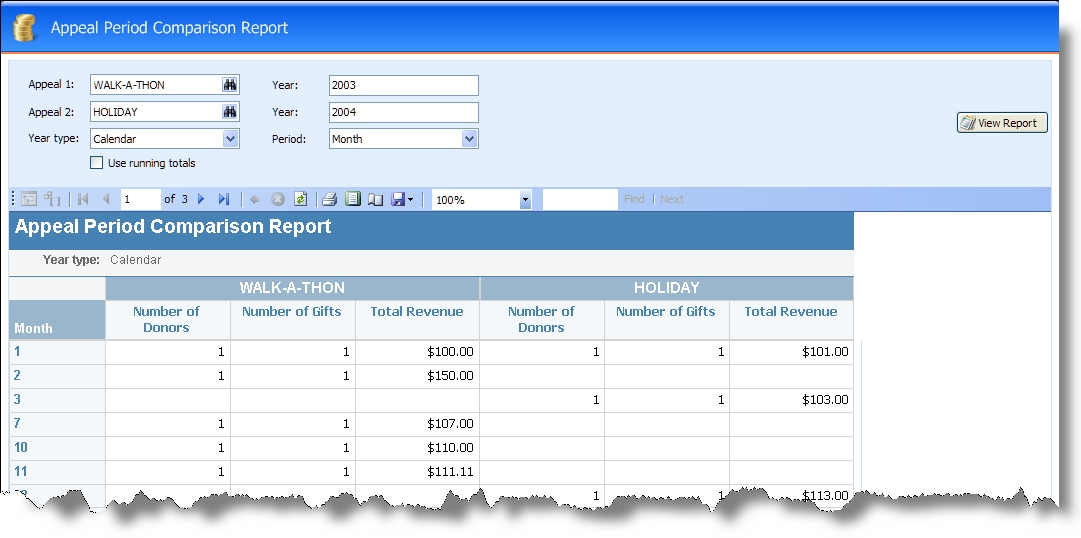Click the View Report button
1081x538 pixels.
[1002, 123]
